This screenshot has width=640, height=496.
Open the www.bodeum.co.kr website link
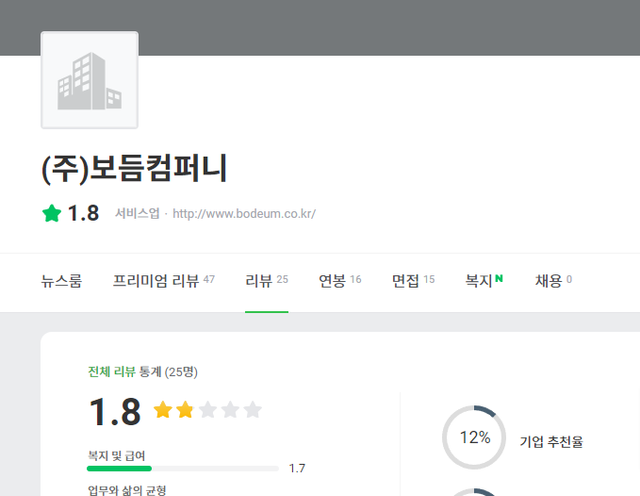pyautogui.click(x=244, y=214)
